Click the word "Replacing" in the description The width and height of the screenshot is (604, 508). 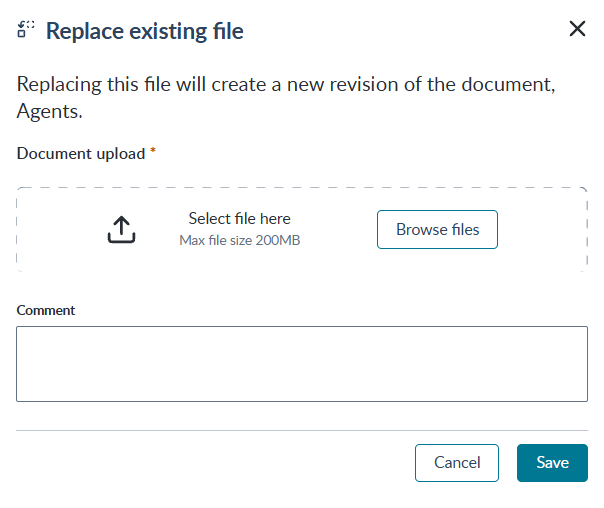coord(59,85)
